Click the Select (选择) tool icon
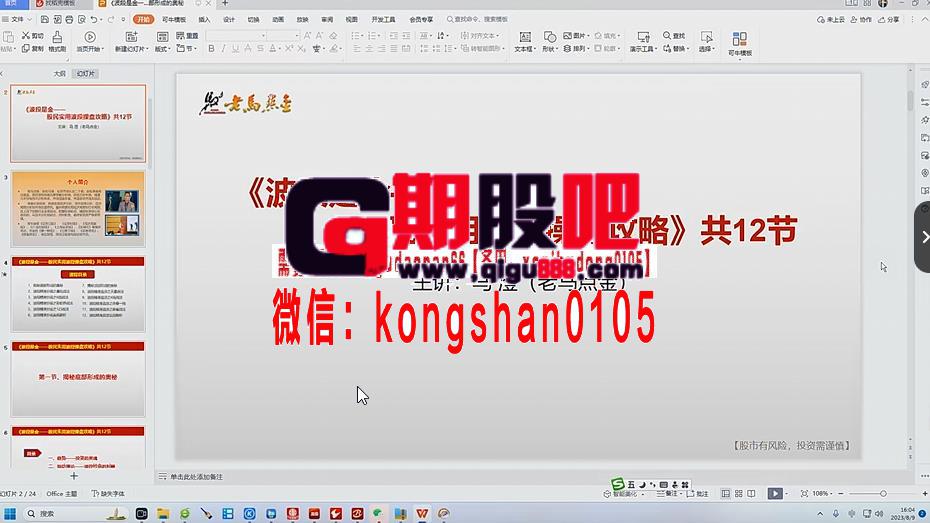Screen dimensions: 930x523 click(706, 37)
